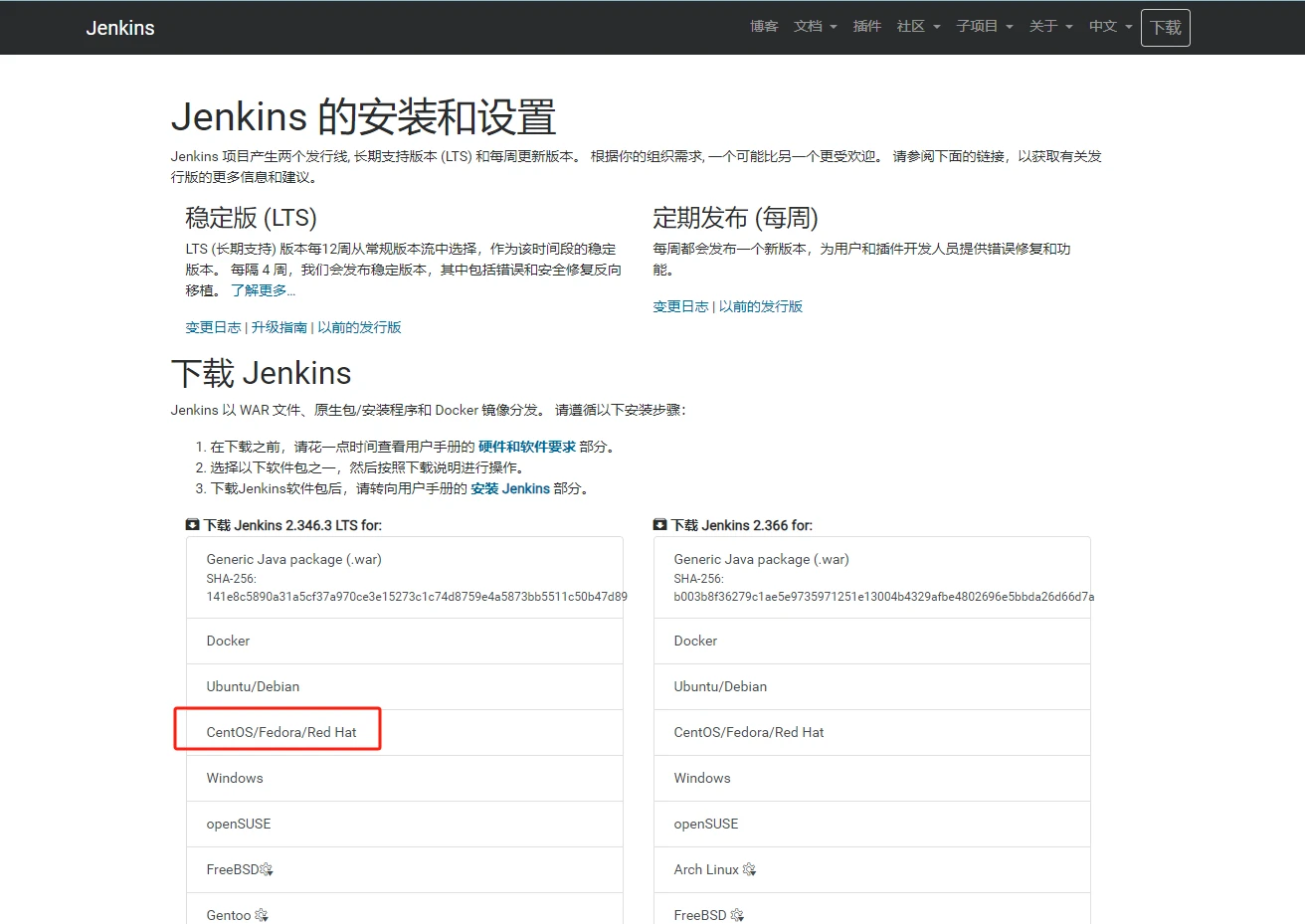Screen dimensions: 1305x924
Task: Select weekly Arch Linux download option
Action: [871, 870]
